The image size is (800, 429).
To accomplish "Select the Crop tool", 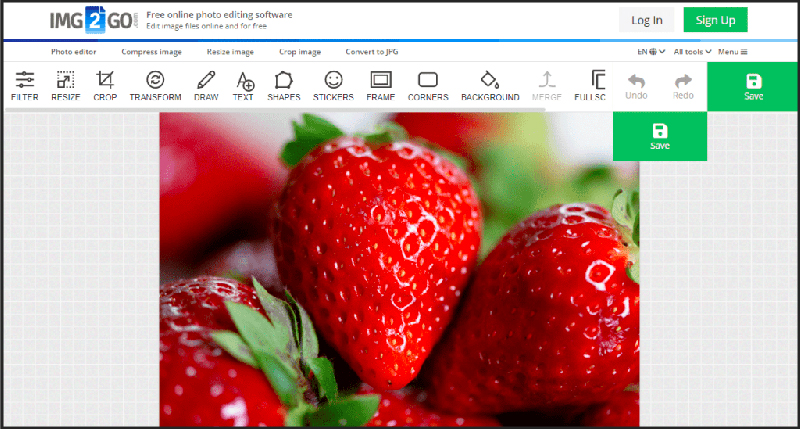I will click(105, 86).
